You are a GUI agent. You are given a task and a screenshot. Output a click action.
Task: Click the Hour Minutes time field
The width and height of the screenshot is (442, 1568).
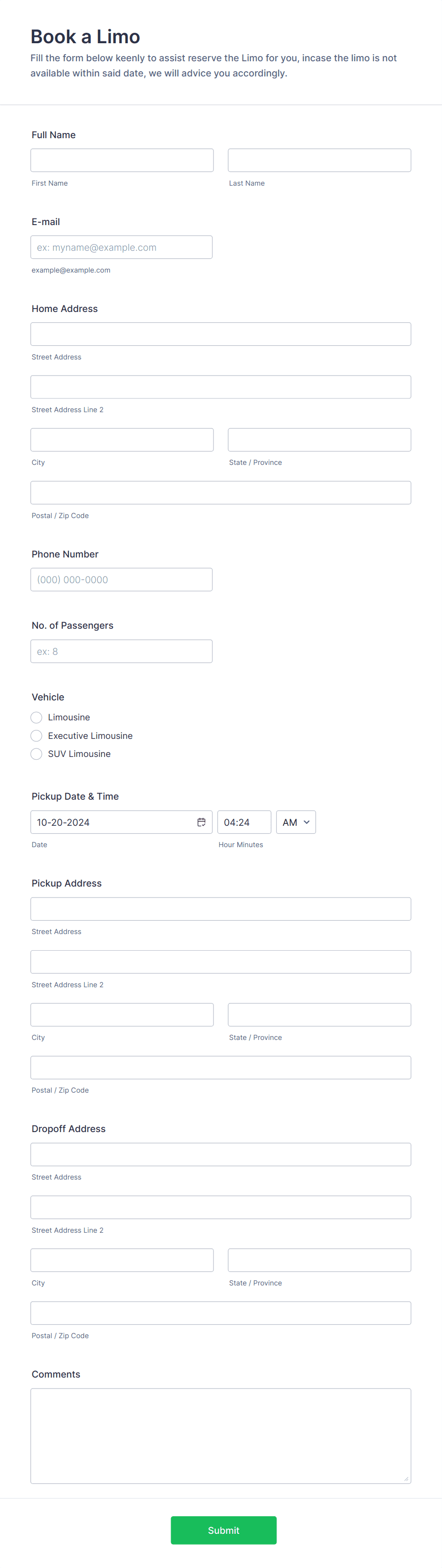pyautogui.click(x=244, y=822)
